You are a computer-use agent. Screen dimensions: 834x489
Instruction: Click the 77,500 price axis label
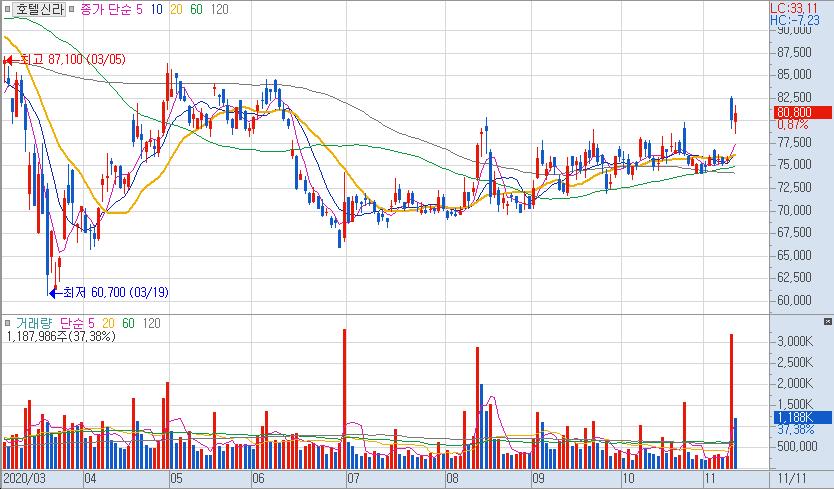click(x=794, y=142)
